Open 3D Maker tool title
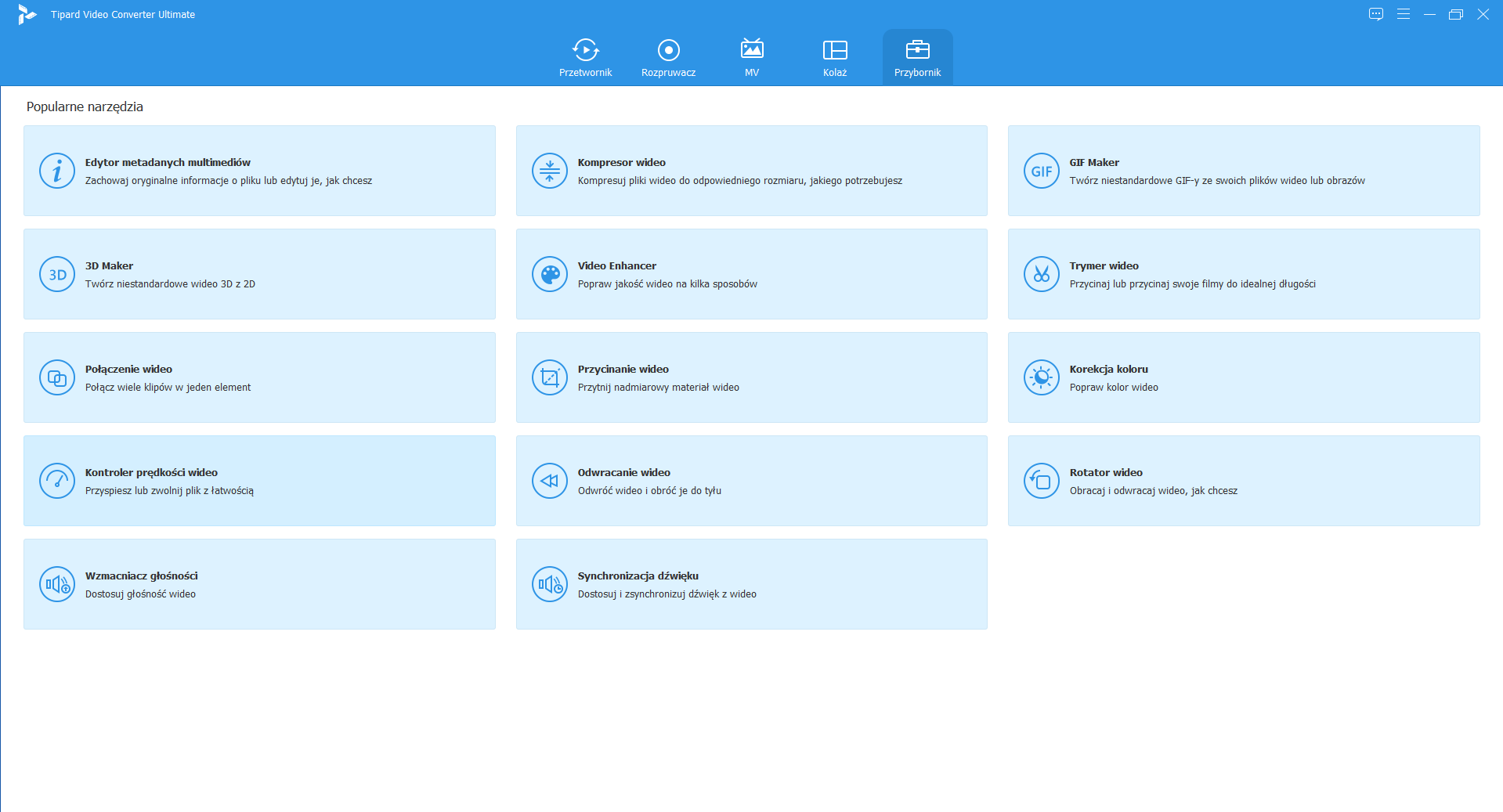This screenshot has height=812, width=1503. pyautogui.click(x=109, y=265)
